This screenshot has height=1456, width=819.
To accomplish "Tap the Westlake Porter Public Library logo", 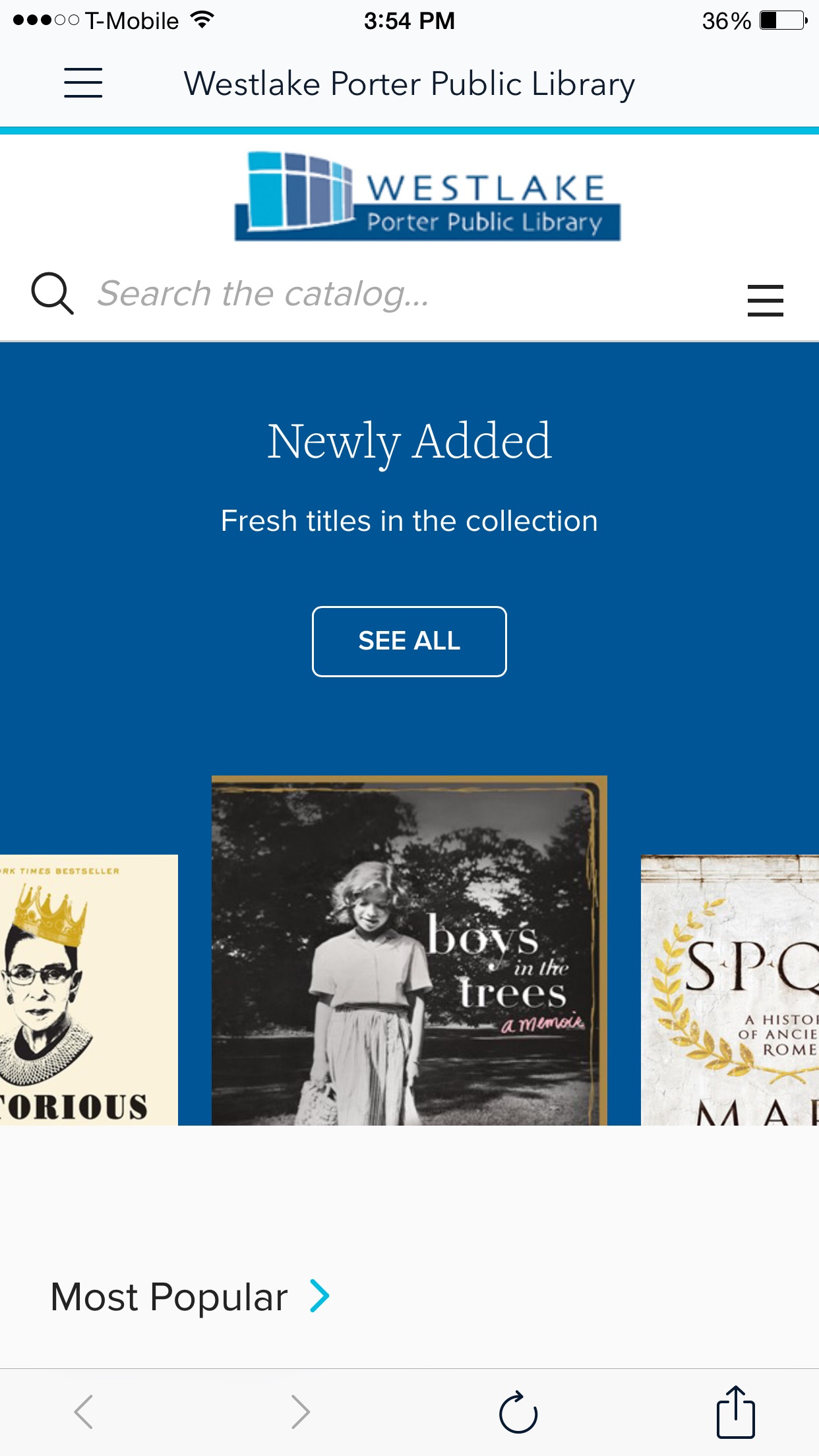I will click(427, 196).
